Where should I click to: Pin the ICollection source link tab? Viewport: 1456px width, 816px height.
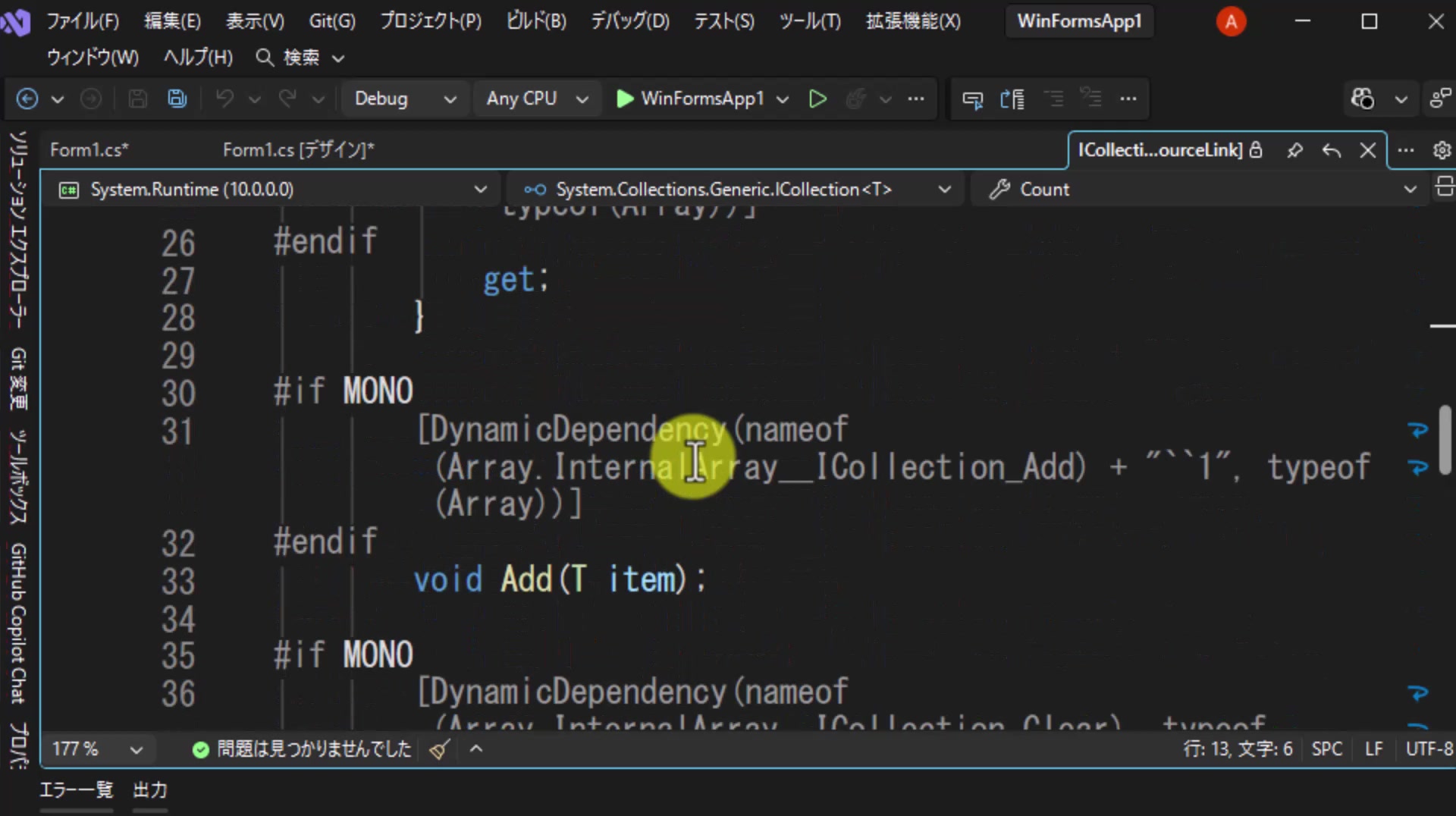click(x=1295, y=150)
